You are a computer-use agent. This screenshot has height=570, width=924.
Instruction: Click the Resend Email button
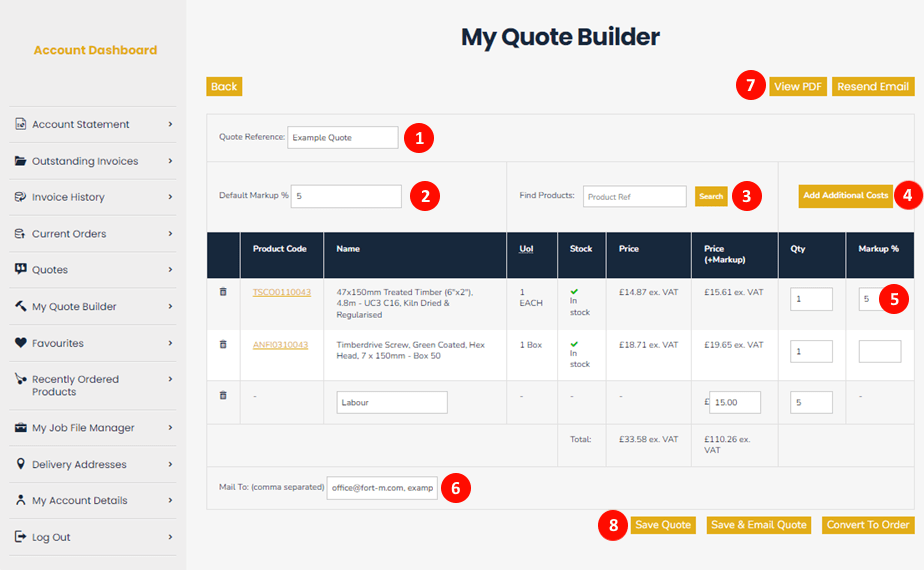click(873, 86)
